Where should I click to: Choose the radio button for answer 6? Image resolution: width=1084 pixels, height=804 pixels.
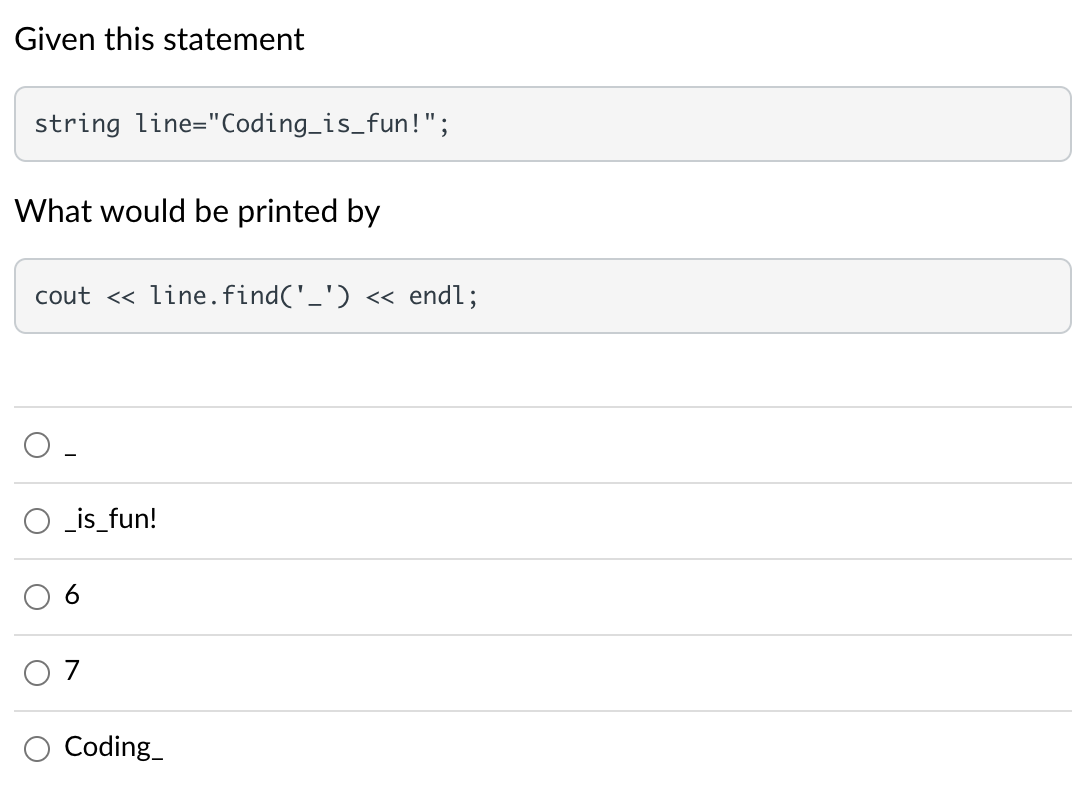[x=37, y=597]
